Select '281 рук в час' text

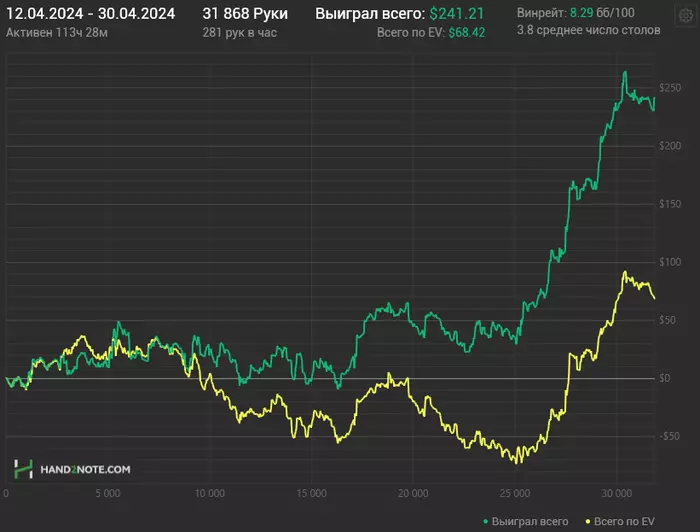(239, 33)
